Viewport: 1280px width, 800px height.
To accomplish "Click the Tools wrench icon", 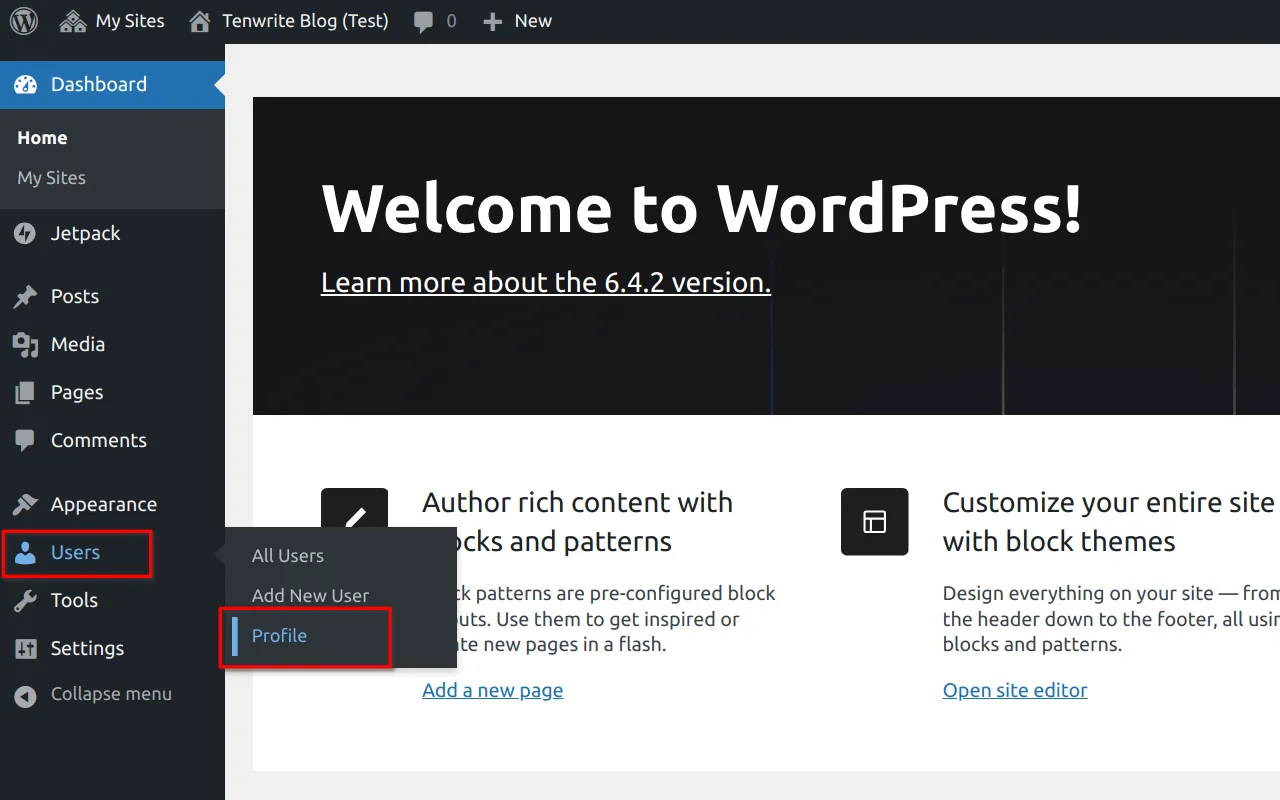I will coord(25,601).
